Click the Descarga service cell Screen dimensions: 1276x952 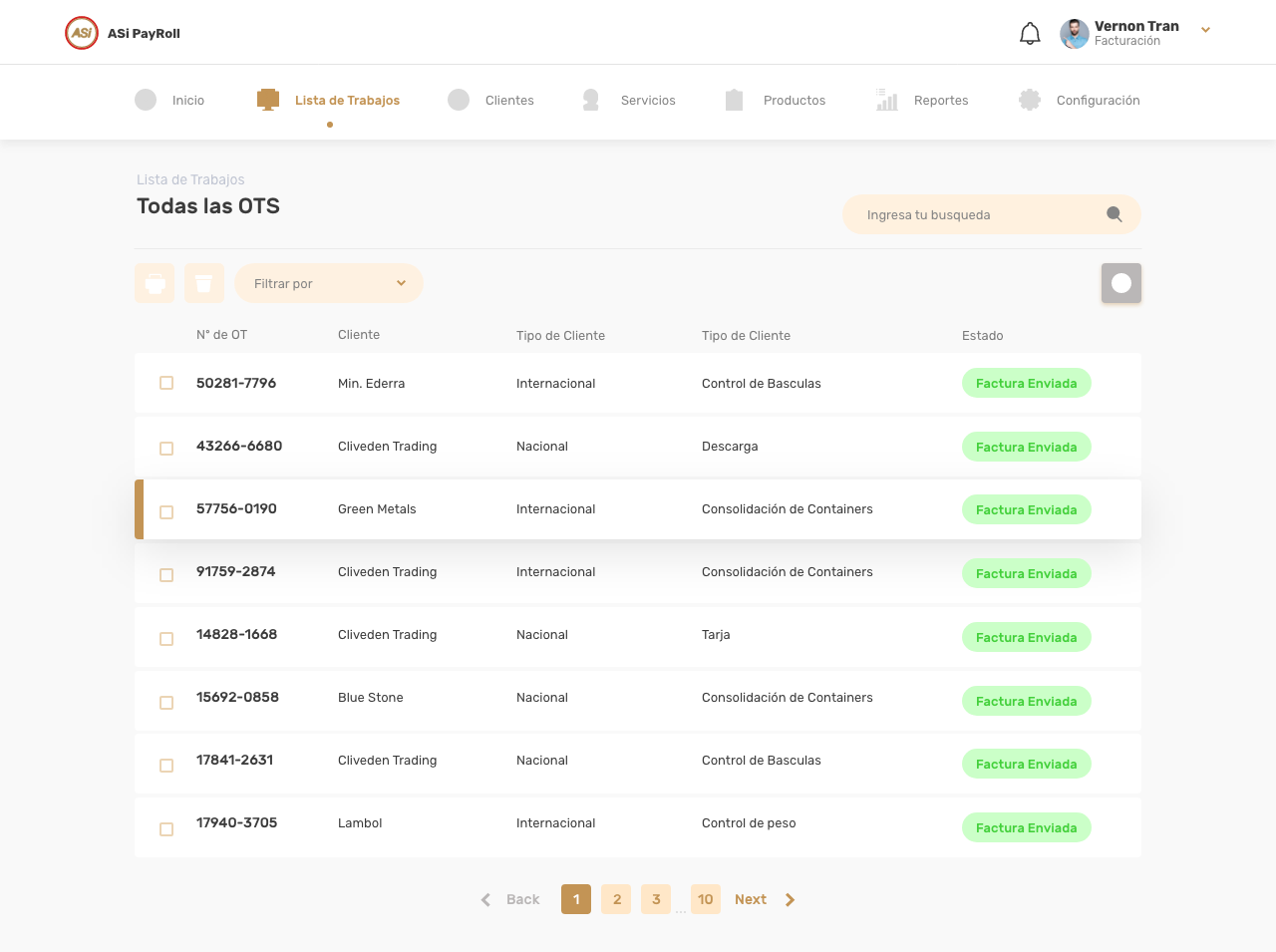tap(730, 447)
